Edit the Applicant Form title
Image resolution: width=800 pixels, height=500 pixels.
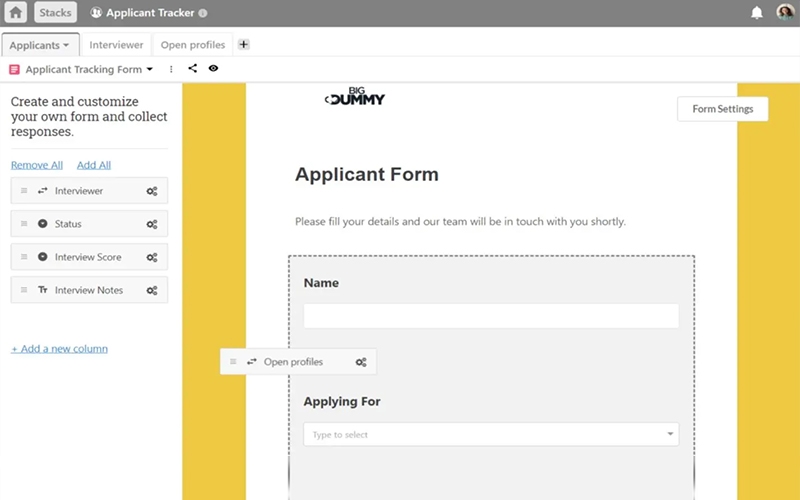pyautogui.click(x=367, y=174)
